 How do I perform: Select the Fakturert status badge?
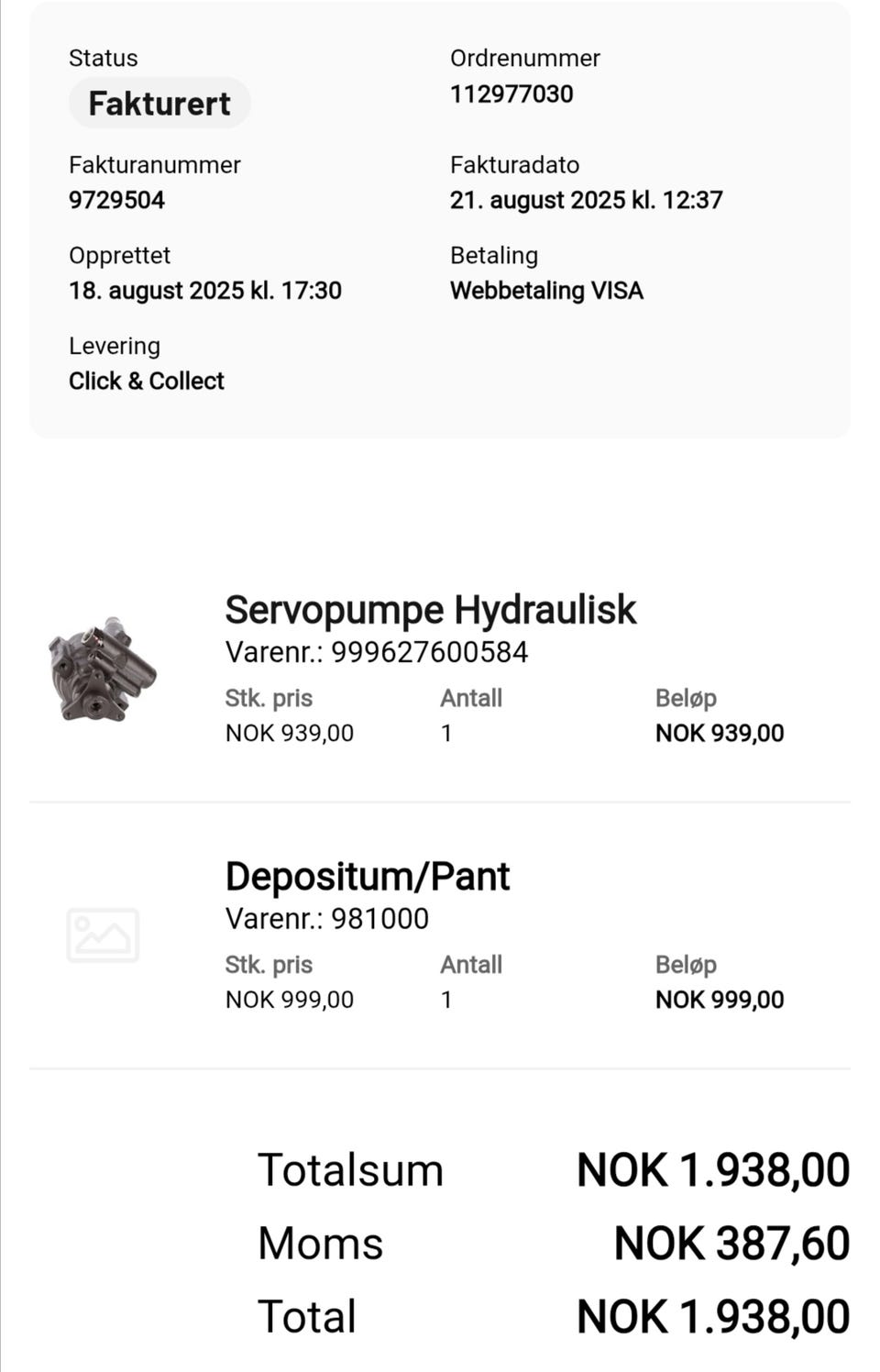(x=159, y=103)
